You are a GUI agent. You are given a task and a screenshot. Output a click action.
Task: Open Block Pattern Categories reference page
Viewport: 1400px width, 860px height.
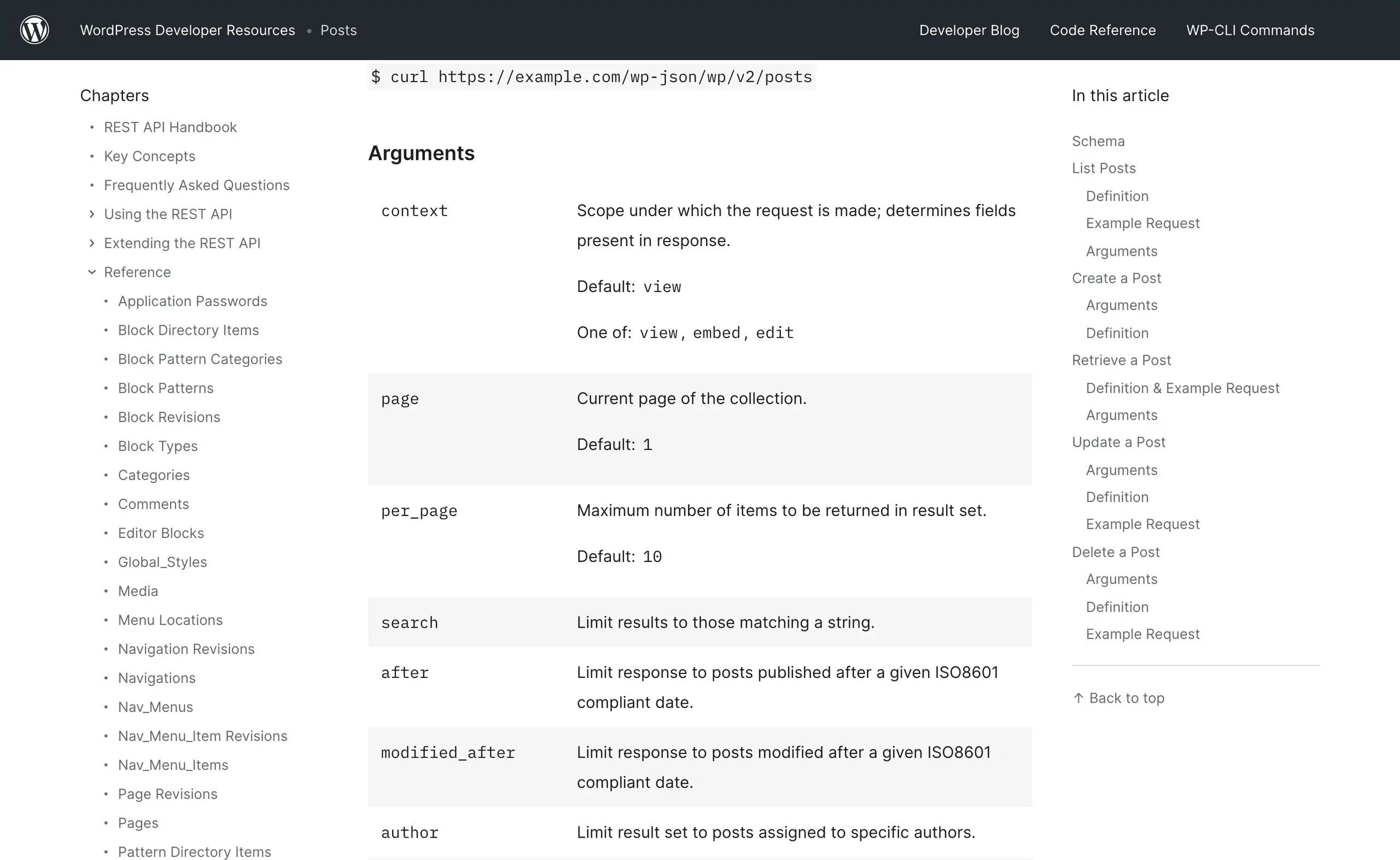[x=200, y=359]
